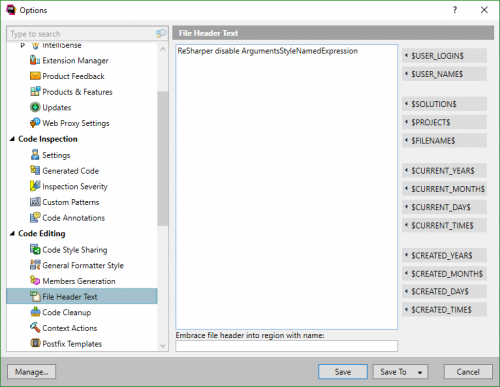500x387 pixels.
Task: Expand the IntelliSense tree node
Action: click(x=23, y=45)
